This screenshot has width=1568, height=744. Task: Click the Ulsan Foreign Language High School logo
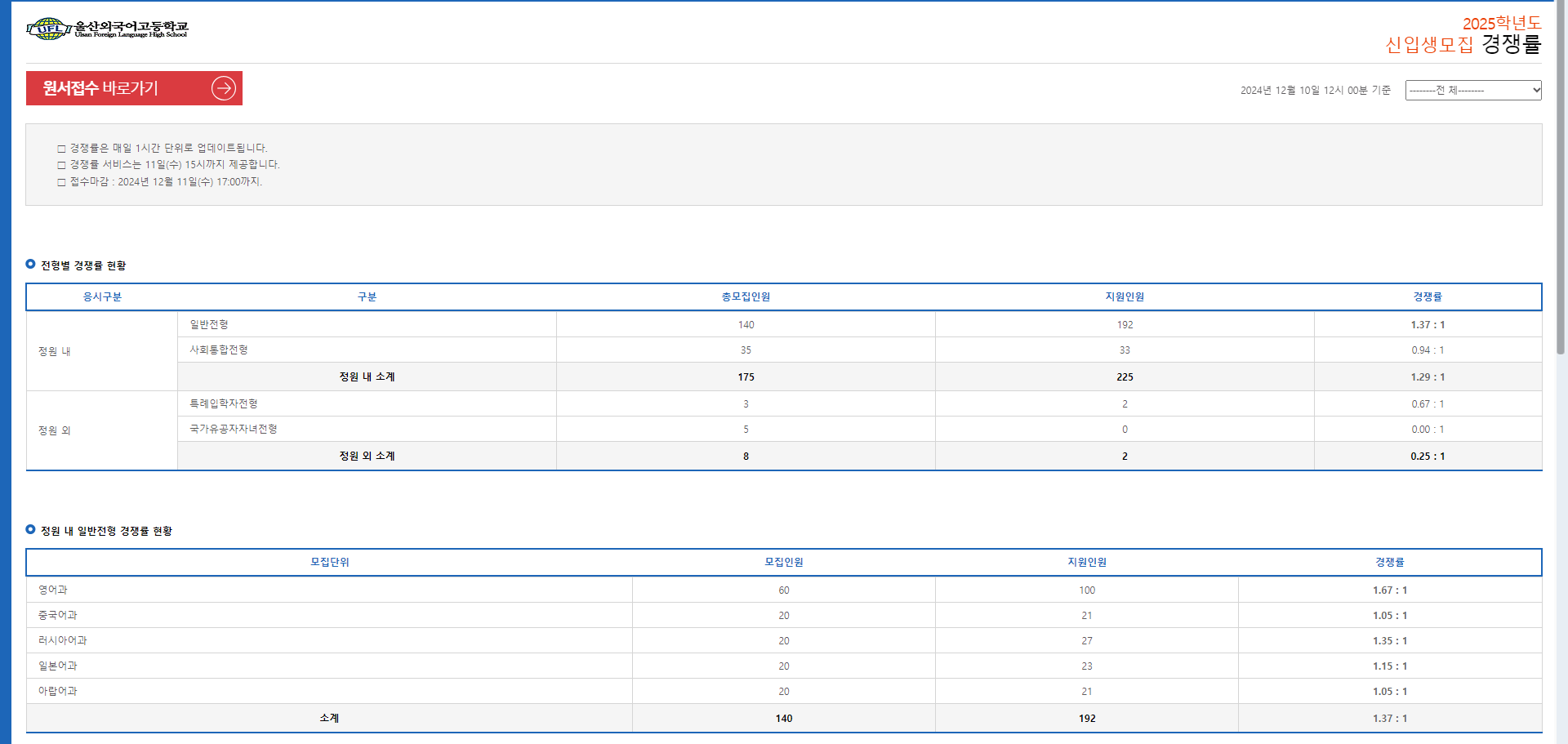[x=107, y=29]
